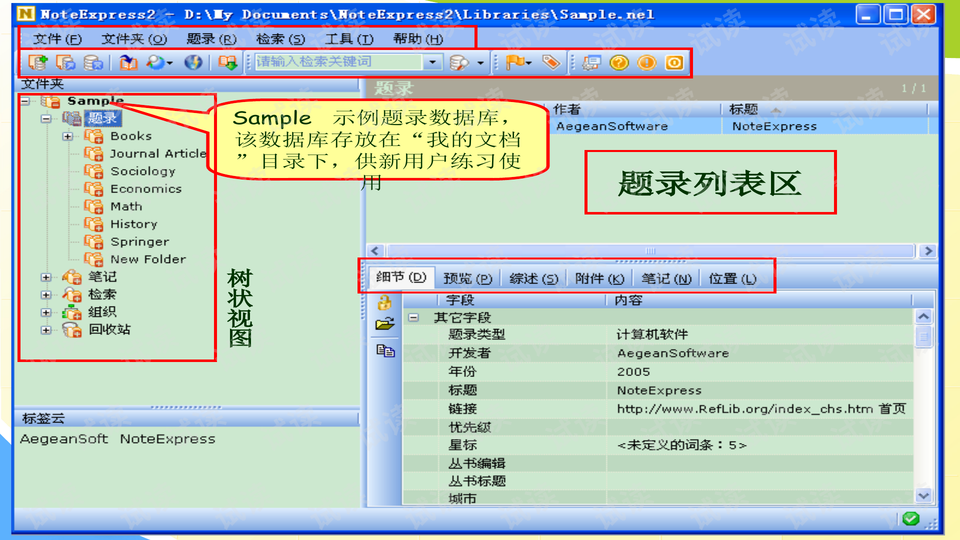Switch to the 笔记 (N) tab

(x=666, y=279)
